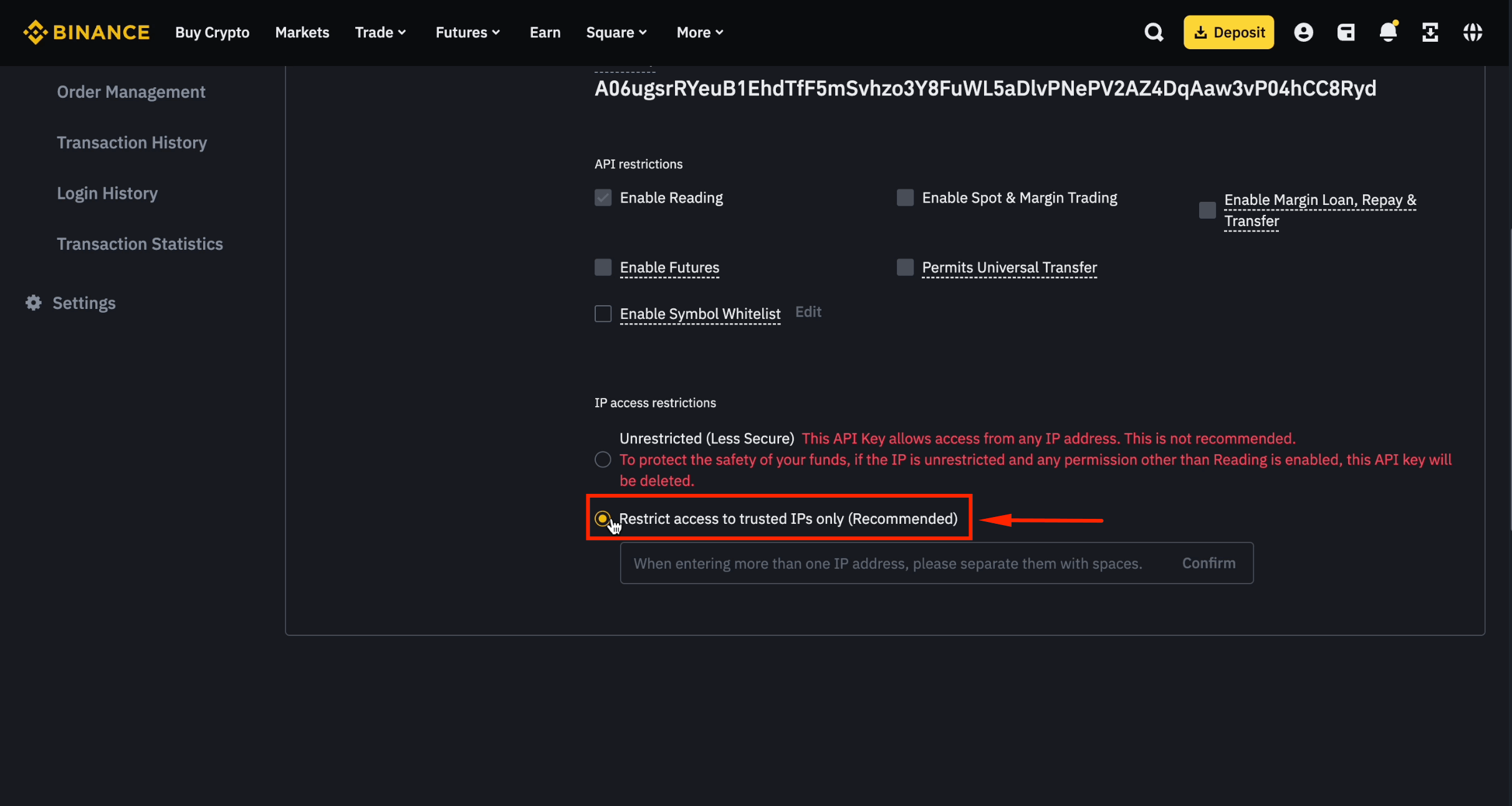Go to Transaction History in sidebar

[132, 143]
